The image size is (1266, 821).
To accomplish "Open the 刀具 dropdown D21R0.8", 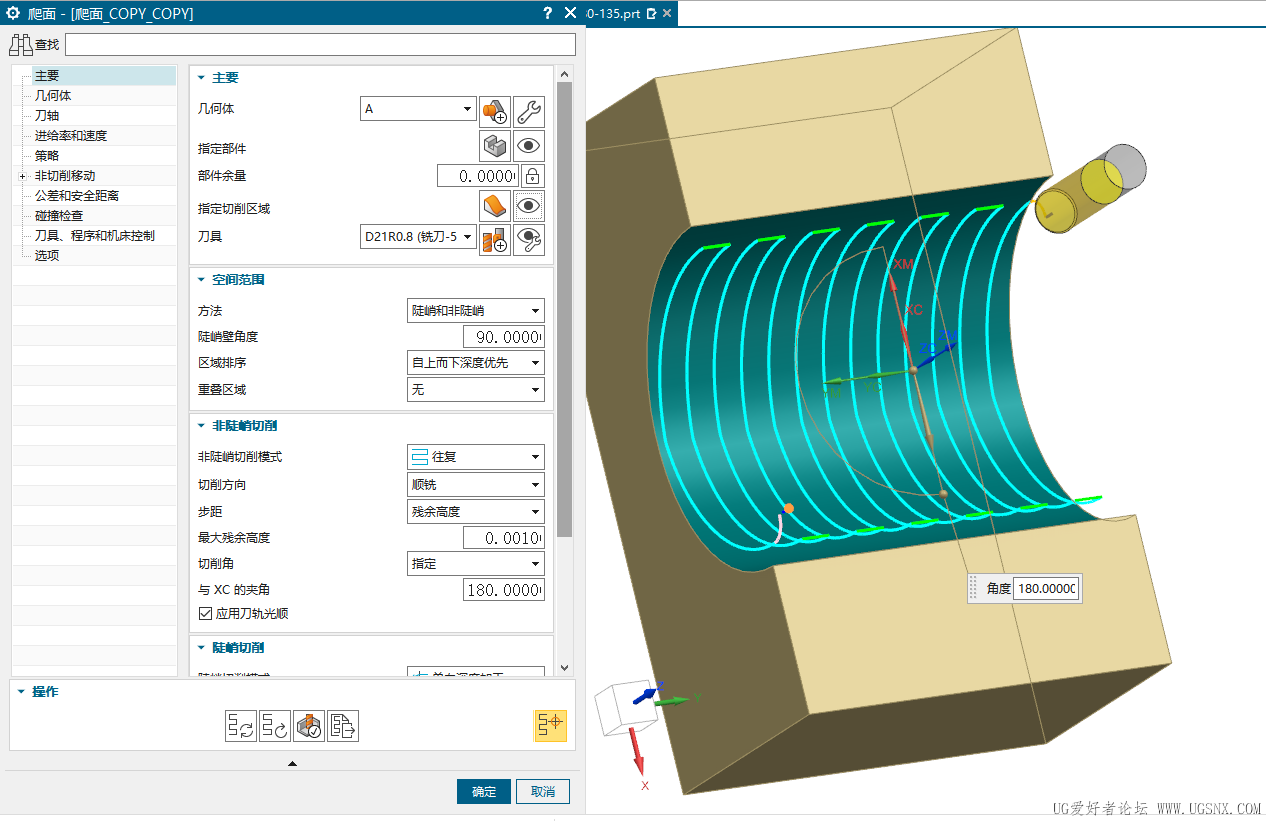I will [x=418, y=237].
